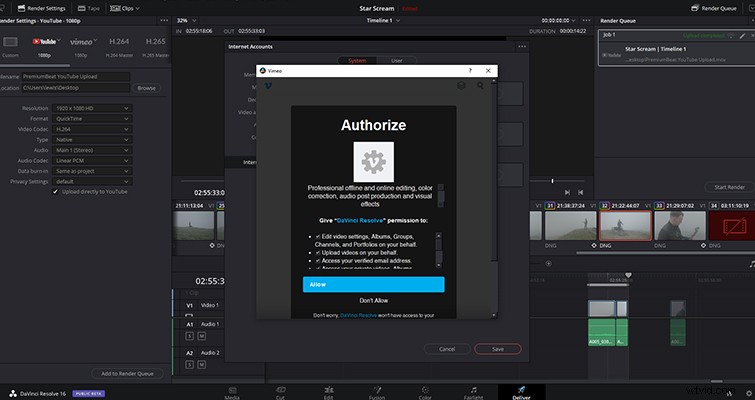Open the Color page
The image size is (755, 400).
[425, 393]
